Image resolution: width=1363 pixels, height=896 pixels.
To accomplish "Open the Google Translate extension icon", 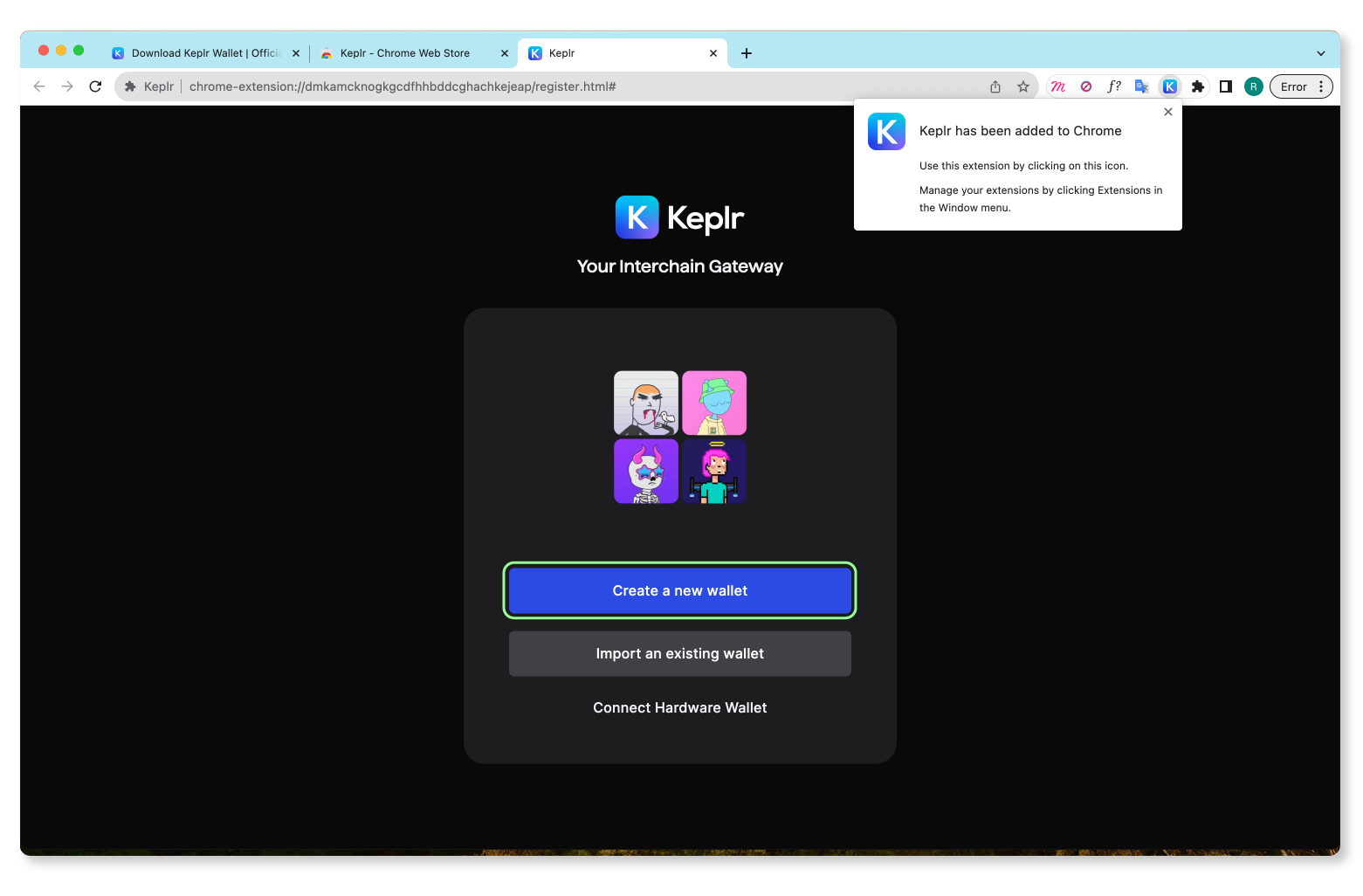I will [1141, 86].
